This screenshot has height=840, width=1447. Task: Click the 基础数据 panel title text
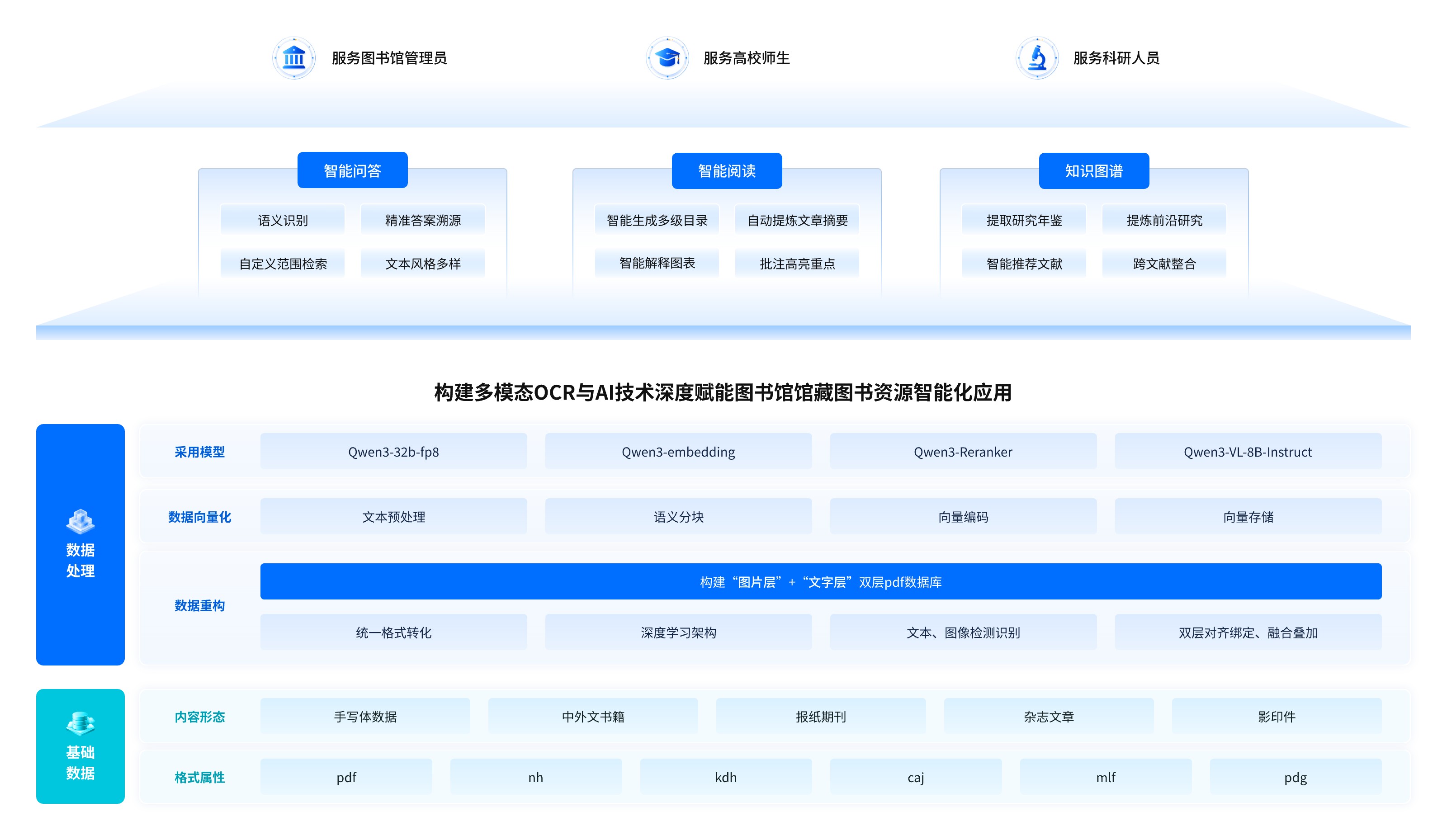80,763
